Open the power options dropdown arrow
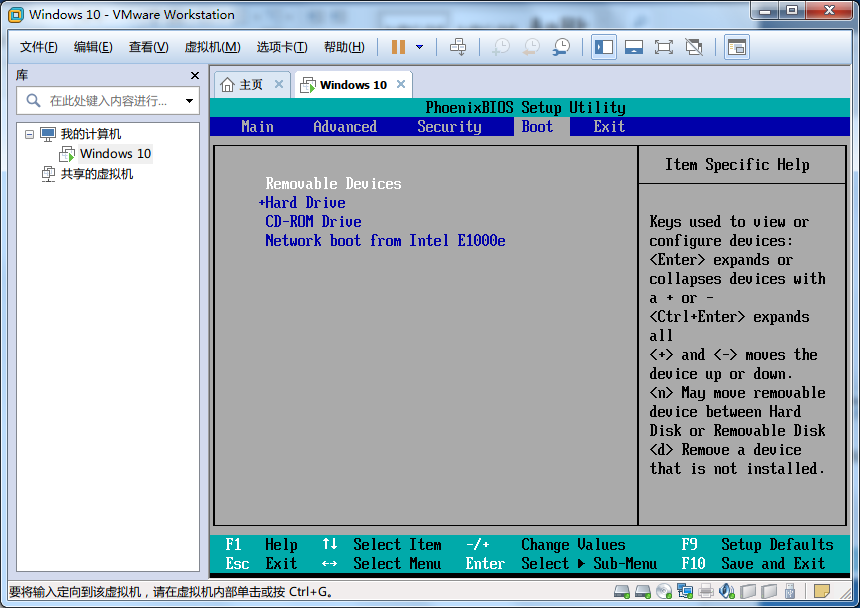Image resolution: width=860 pixels, height=608 pixels. (419, 47)
